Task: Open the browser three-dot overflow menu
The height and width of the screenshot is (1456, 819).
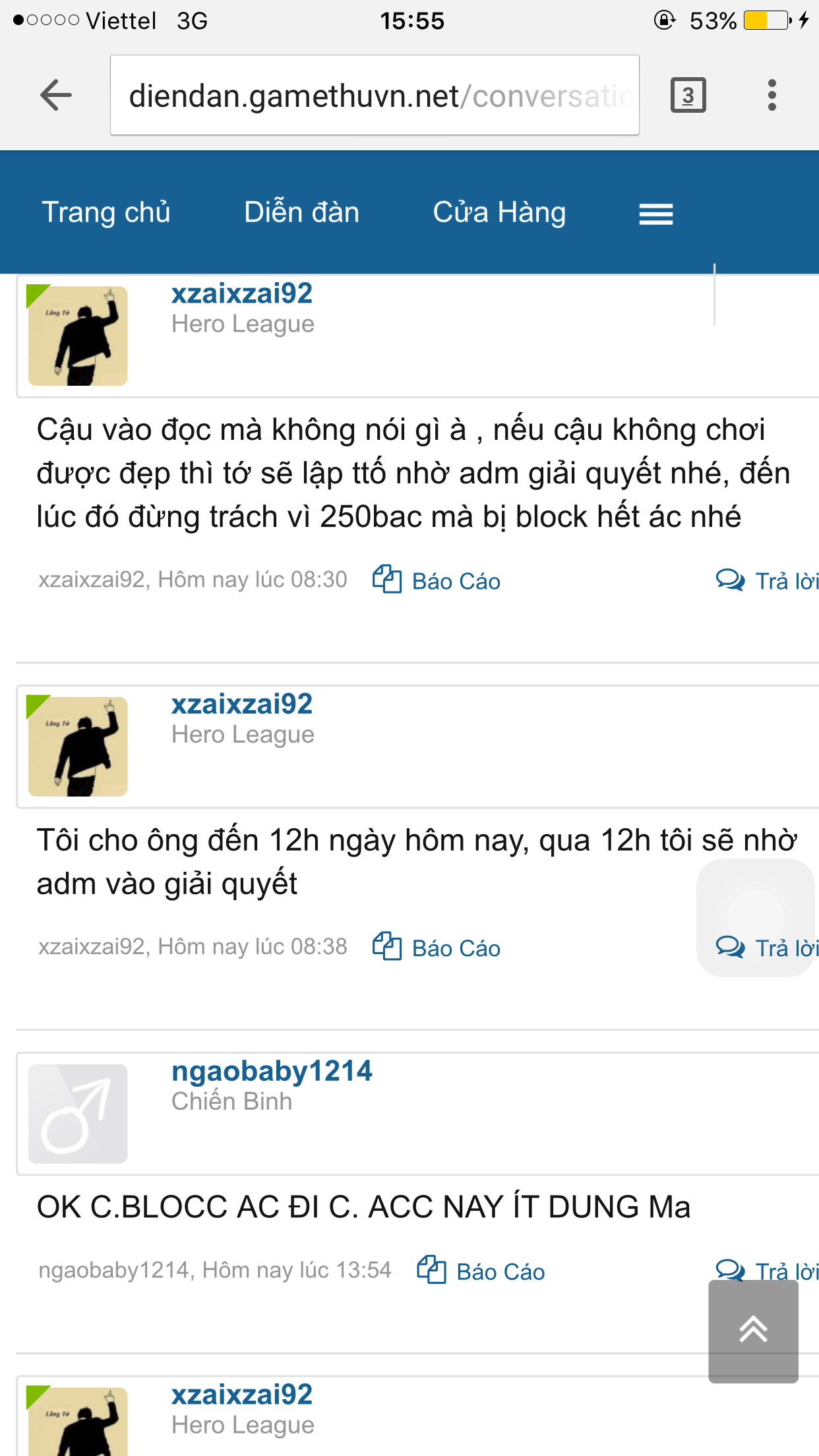Action: point(772,96)
